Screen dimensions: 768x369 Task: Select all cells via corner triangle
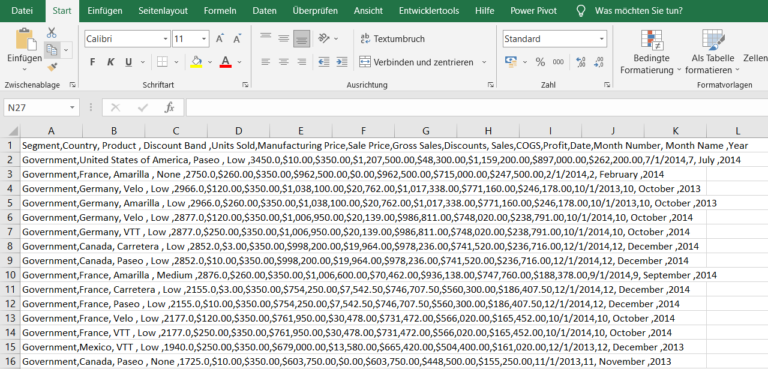pyautogui.click(x=12, y=131)
